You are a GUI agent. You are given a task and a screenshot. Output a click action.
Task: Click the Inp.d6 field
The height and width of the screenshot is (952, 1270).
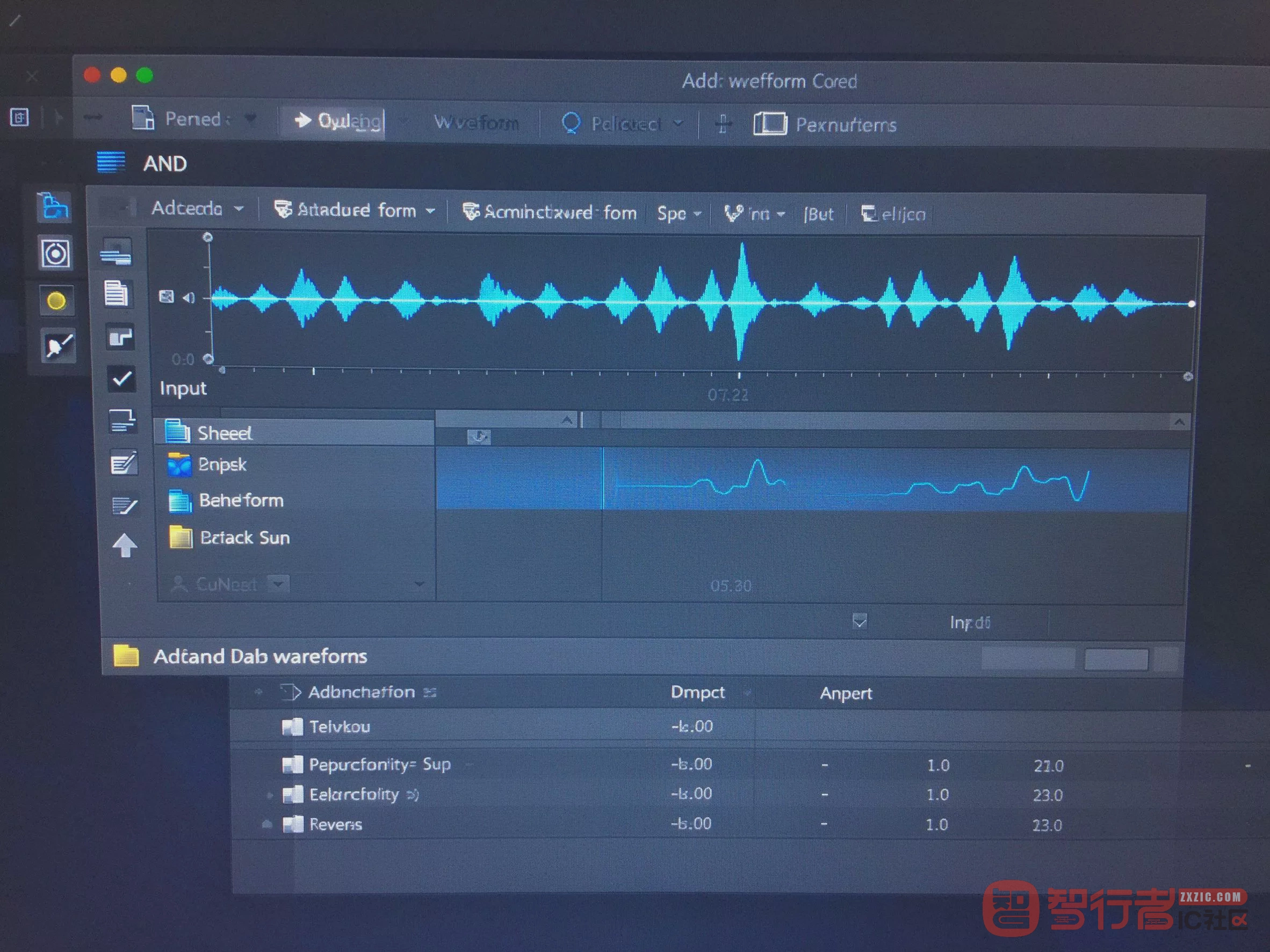point(970,622)
